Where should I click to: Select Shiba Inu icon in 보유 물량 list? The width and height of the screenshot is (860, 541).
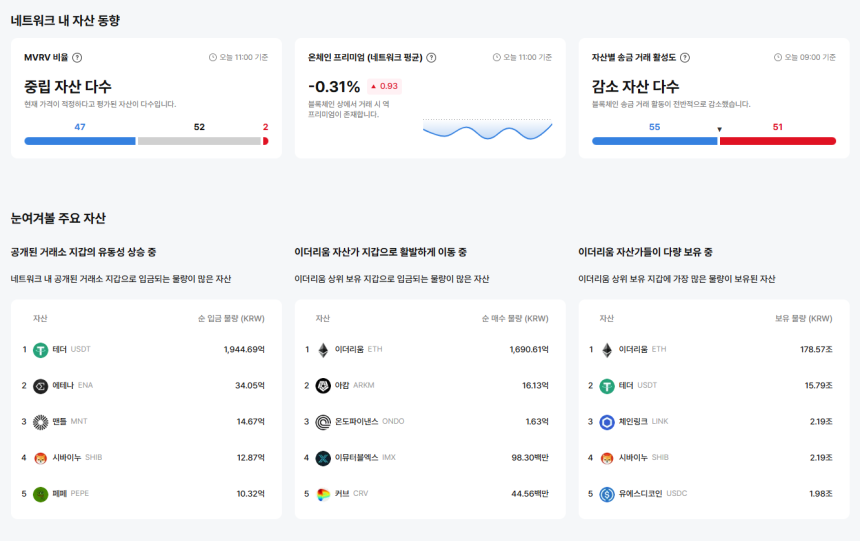[x=607, y=458]
